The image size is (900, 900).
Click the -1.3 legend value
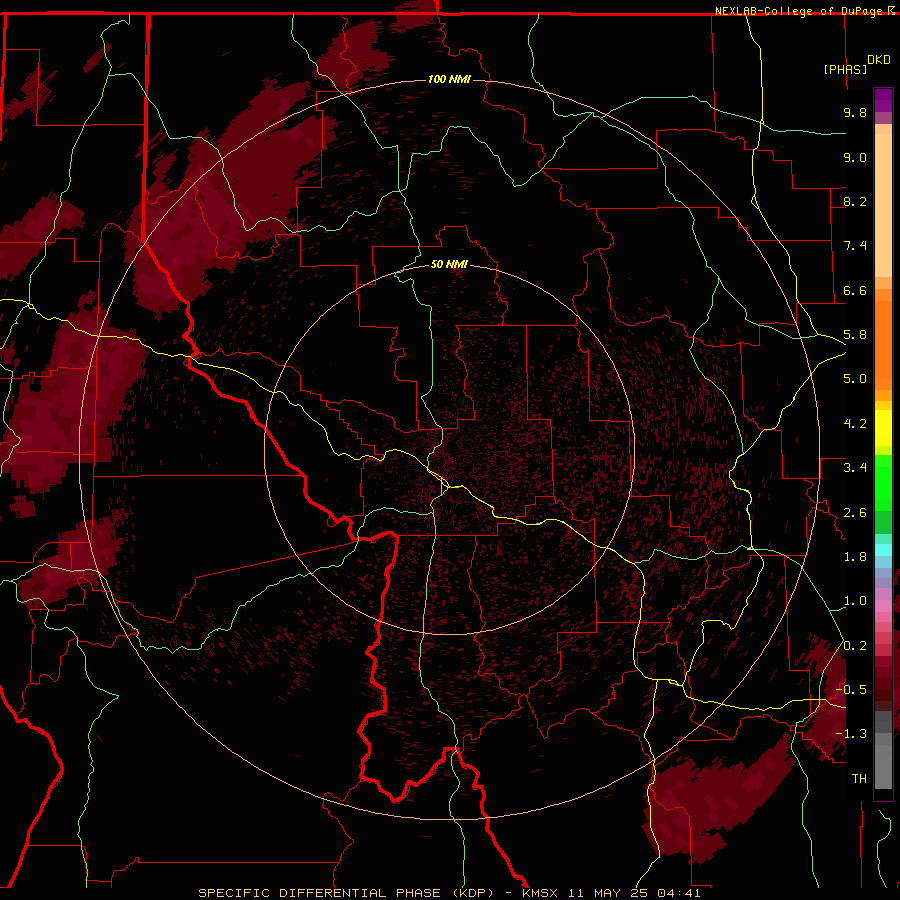[851, 734]
